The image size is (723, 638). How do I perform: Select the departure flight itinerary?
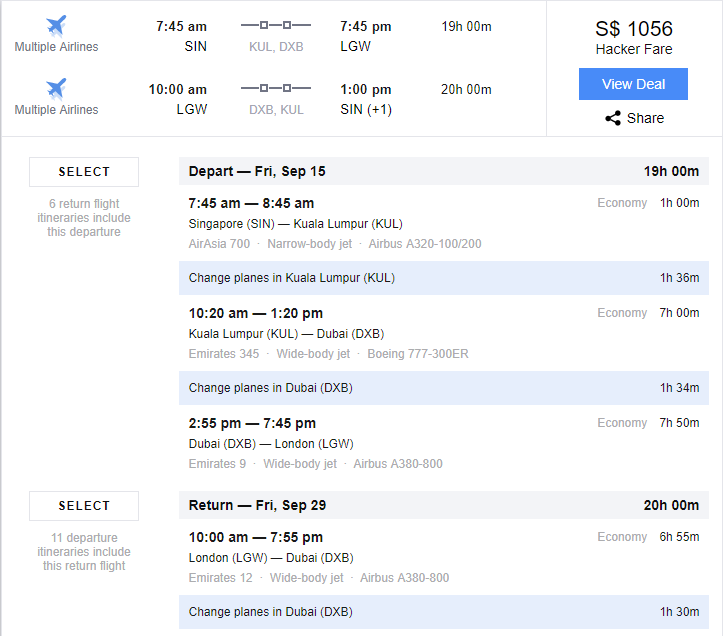[84, 172]
